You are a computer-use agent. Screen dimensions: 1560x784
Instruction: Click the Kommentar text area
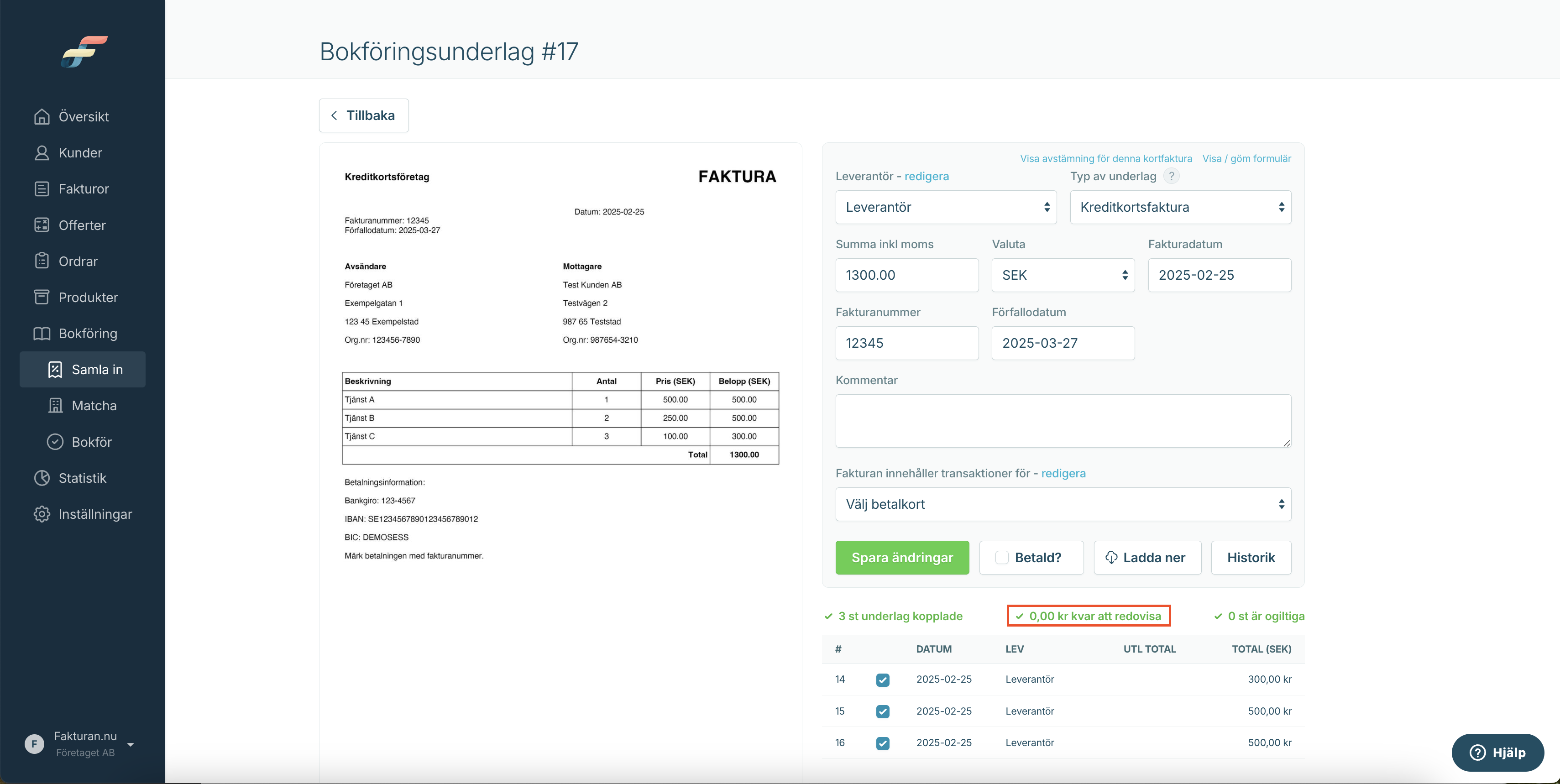point(1063,421)
